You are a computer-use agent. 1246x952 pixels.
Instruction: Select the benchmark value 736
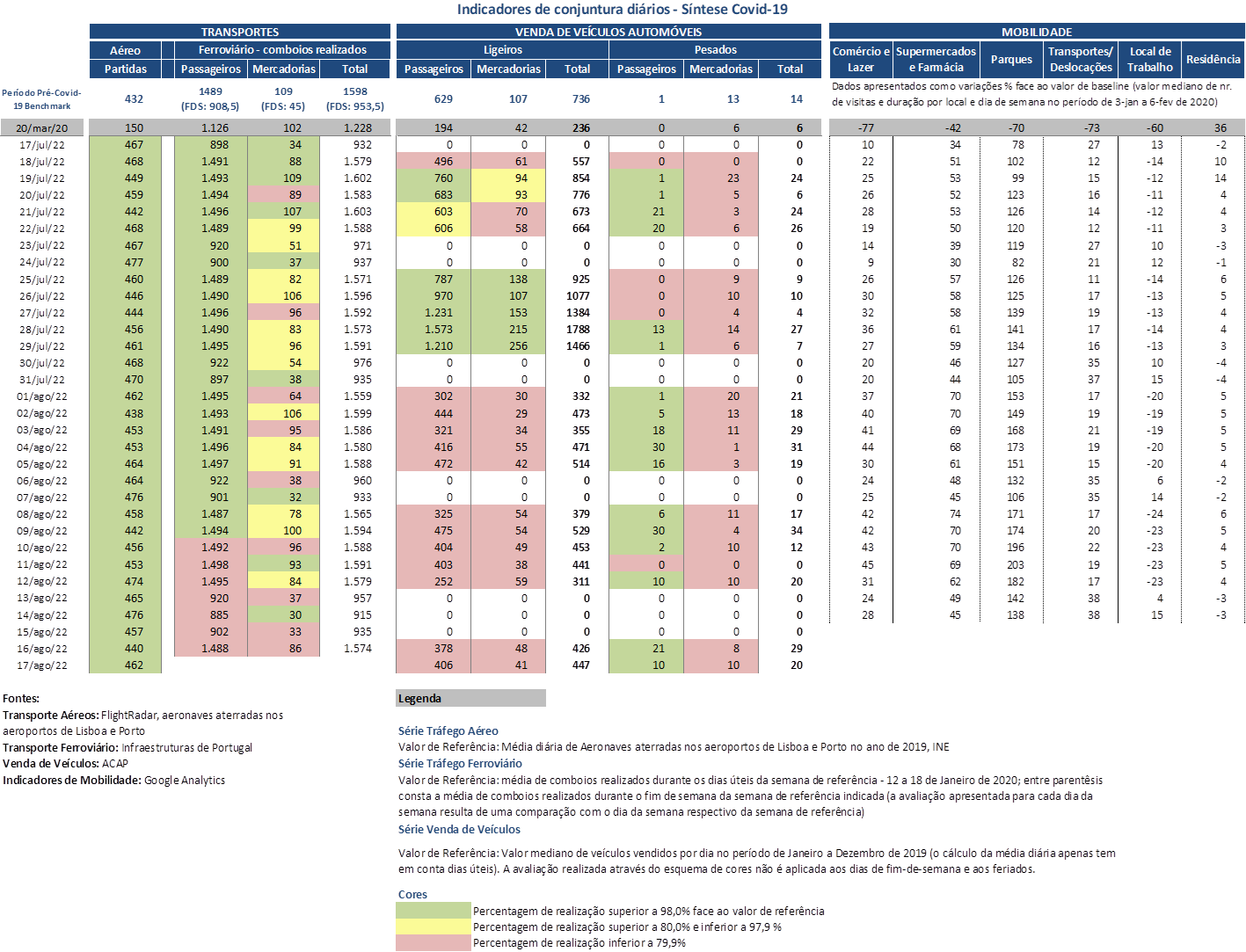click(580, 99)
